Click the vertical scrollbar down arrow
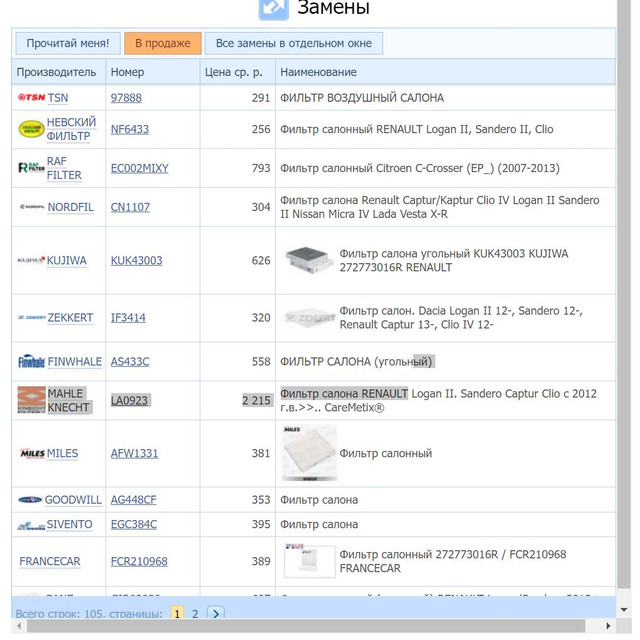640x640 pixels. tap(624, 610)
